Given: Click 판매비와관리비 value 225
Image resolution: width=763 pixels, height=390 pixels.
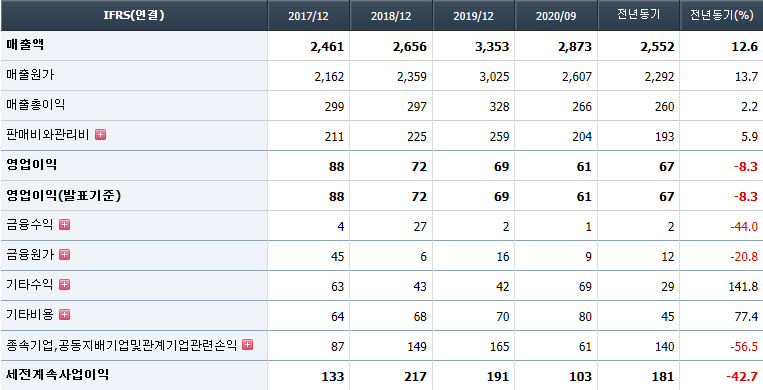Looking at the screenshot, I should 417,137.
